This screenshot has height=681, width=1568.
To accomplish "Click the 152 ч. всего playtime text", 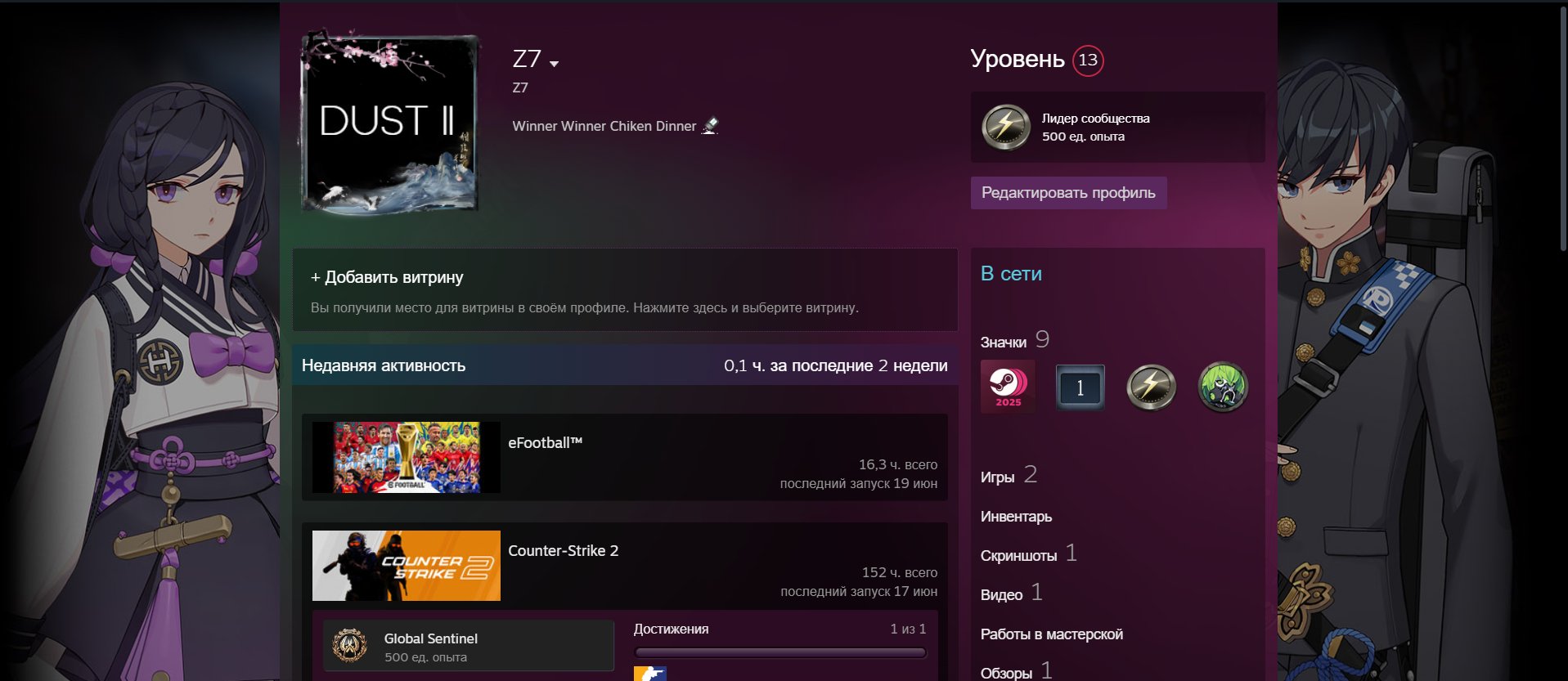I will pos(900,572).
